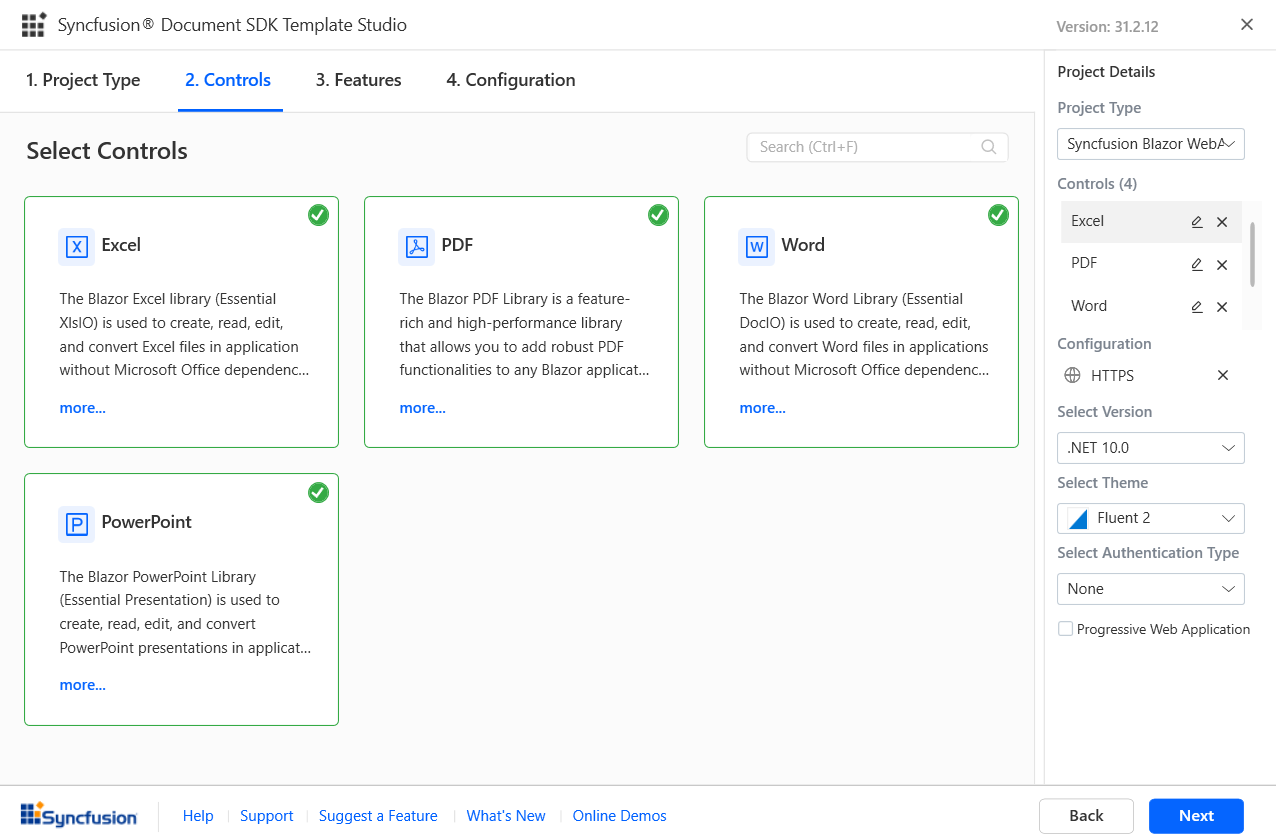Expand the .NET 10.0 version dropdown
Screen dimensions: 1276x839
pos(1150,448)
